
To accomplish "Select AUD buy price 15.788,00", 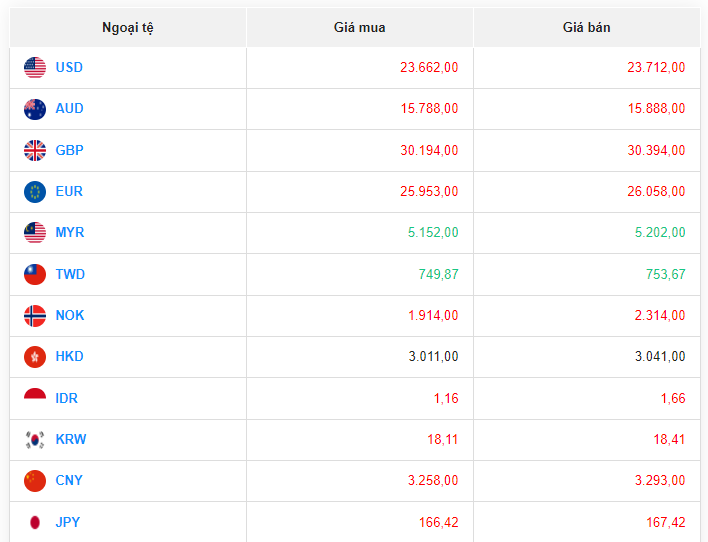I will (x=429, y=108).
